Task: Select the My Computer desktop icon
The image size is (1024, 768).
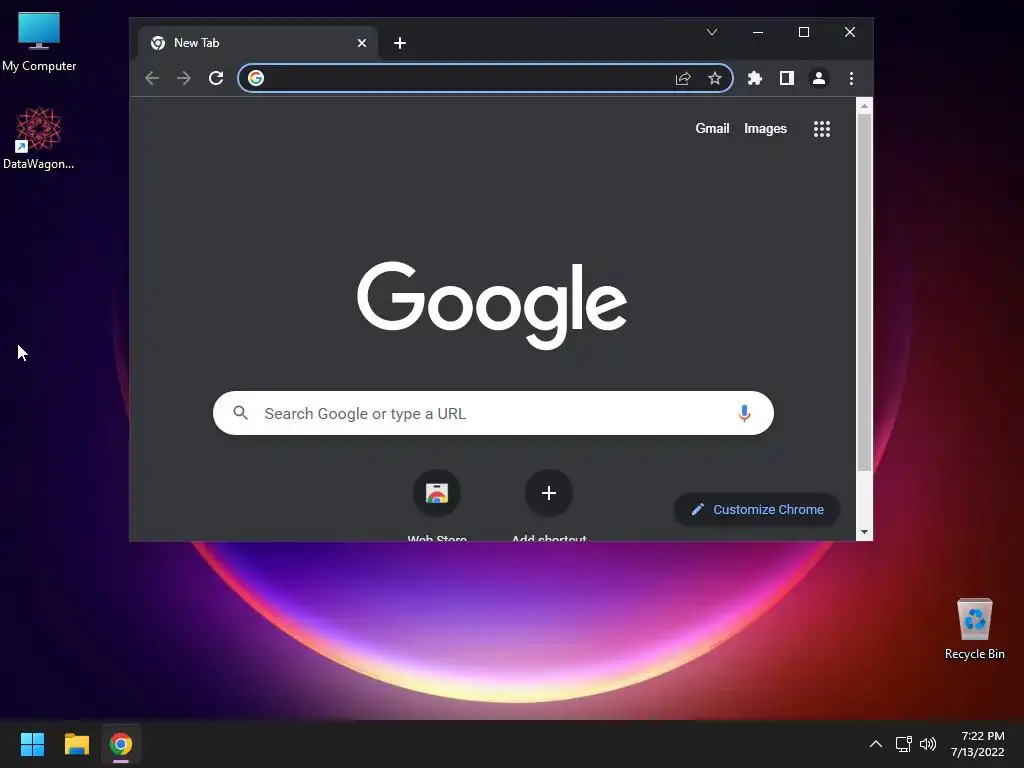Action: point(39,42)
